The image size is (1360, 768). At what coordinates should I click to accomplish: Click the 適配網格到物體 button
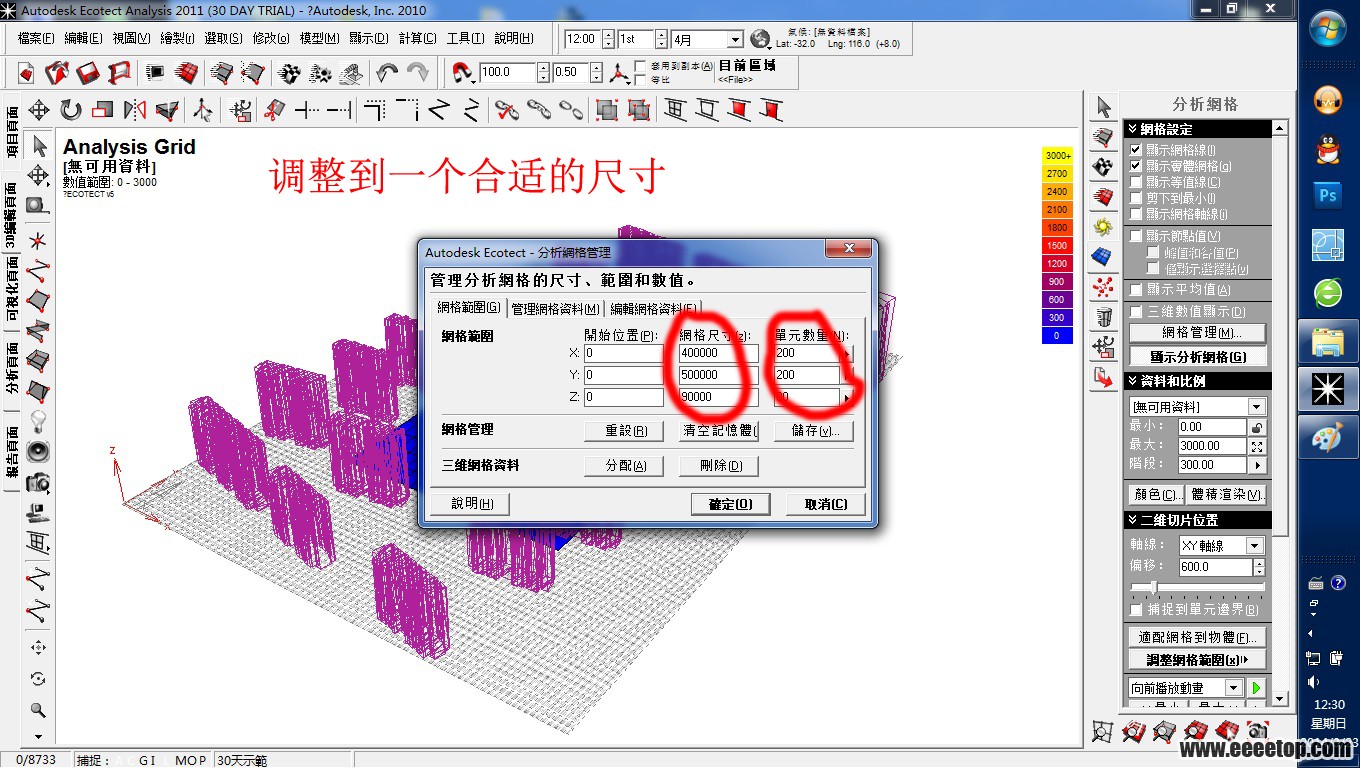click(1198, 637)
